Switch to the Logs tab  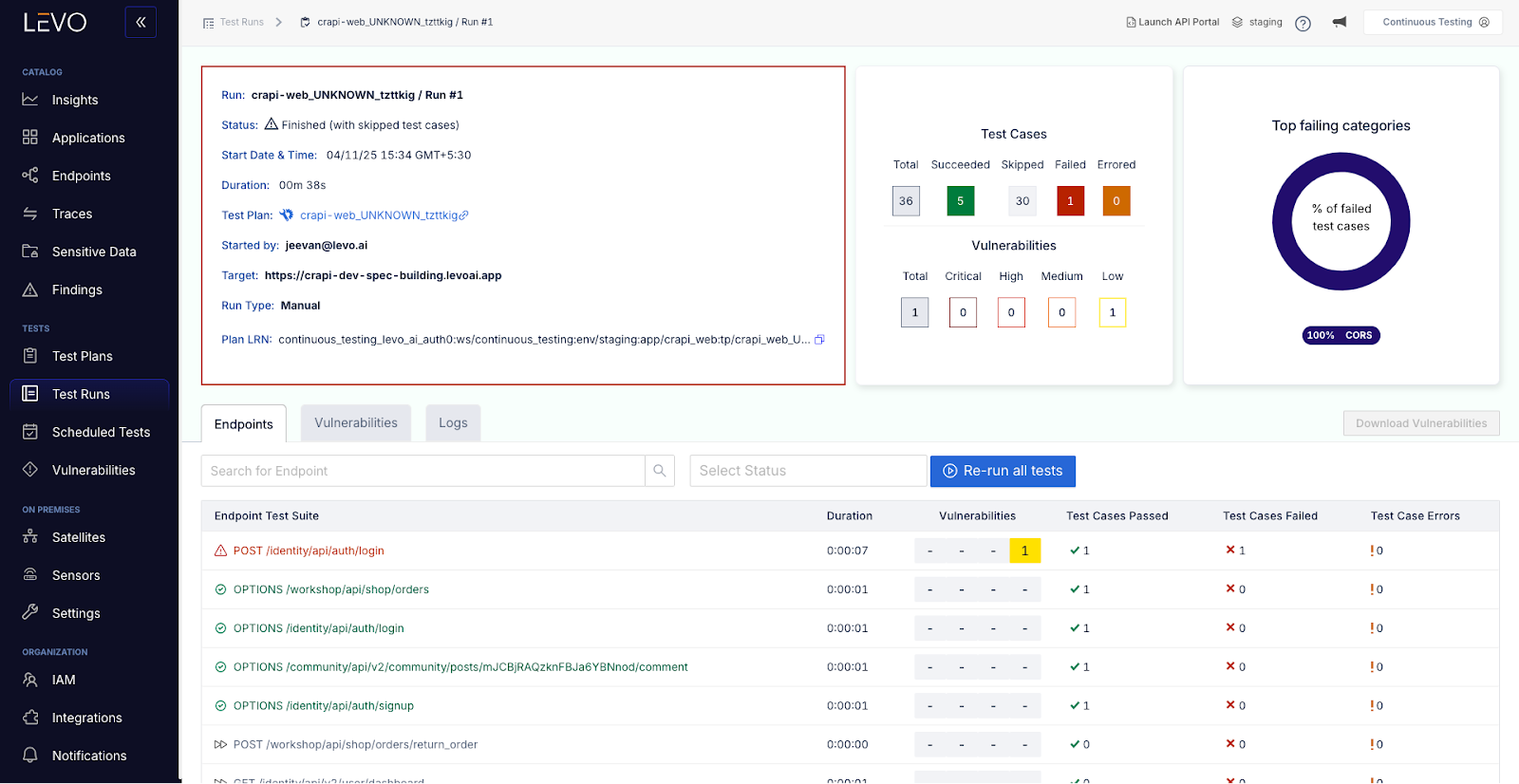pyautogui.click(x=453, y=423)
